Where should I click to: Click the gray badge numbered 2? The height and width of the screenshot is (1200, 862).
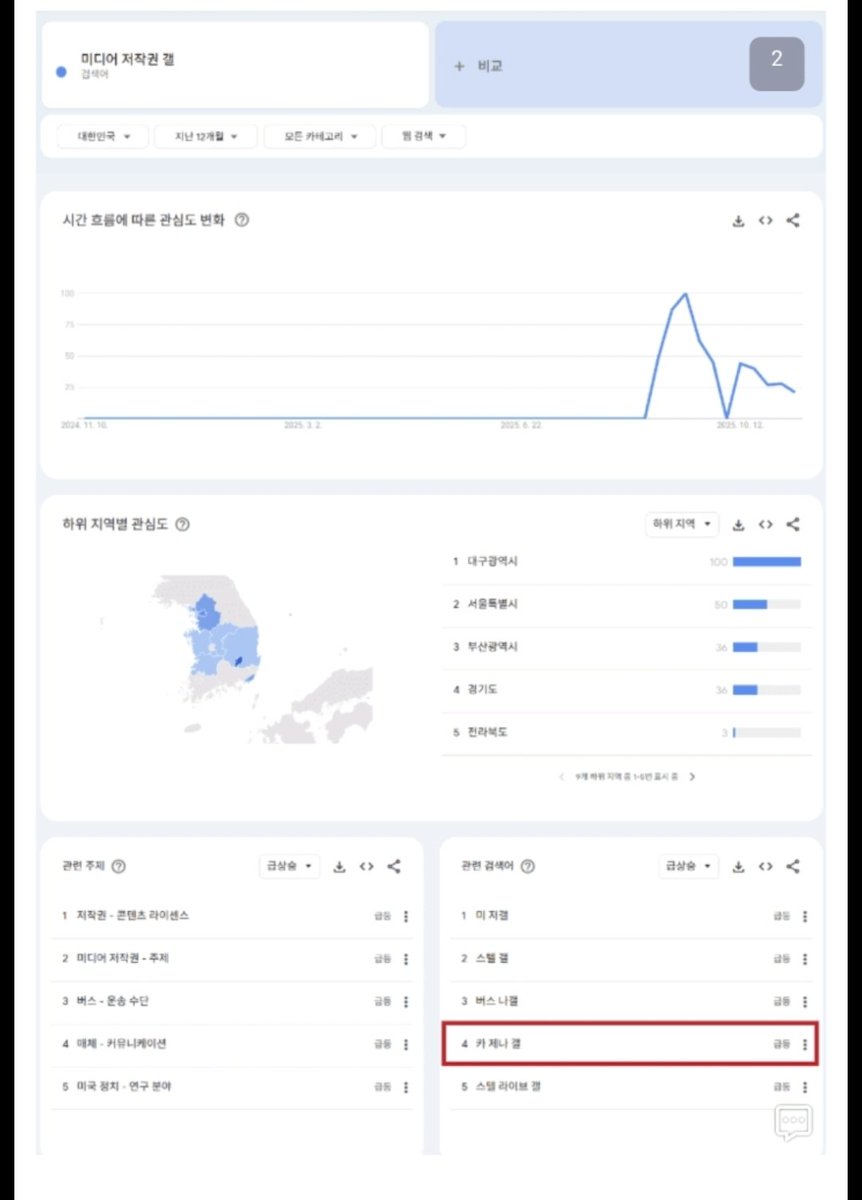click(x=776, y=64)
